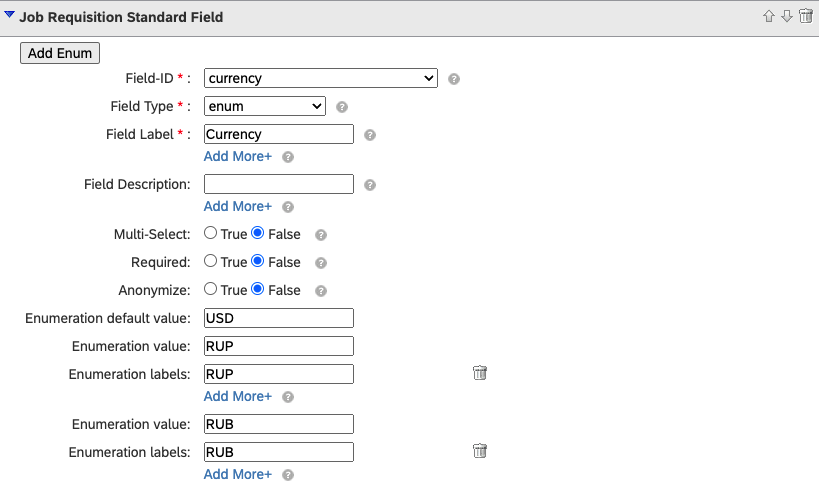Click the Enumeration labels input containing RUB
Screen dimensions: 819x493
(279, 452)
